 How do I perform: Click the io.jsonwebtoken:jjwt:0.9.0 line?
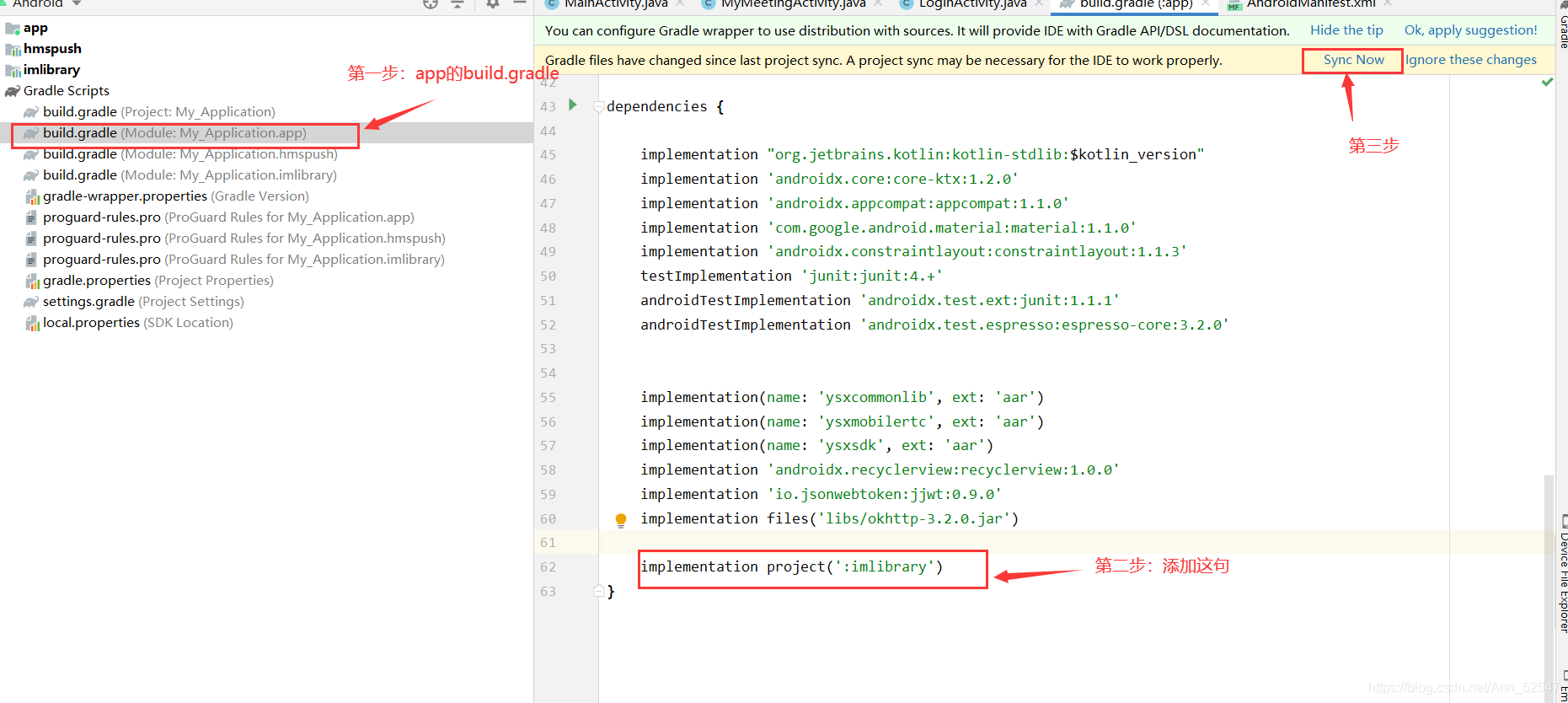click(821, 494)
